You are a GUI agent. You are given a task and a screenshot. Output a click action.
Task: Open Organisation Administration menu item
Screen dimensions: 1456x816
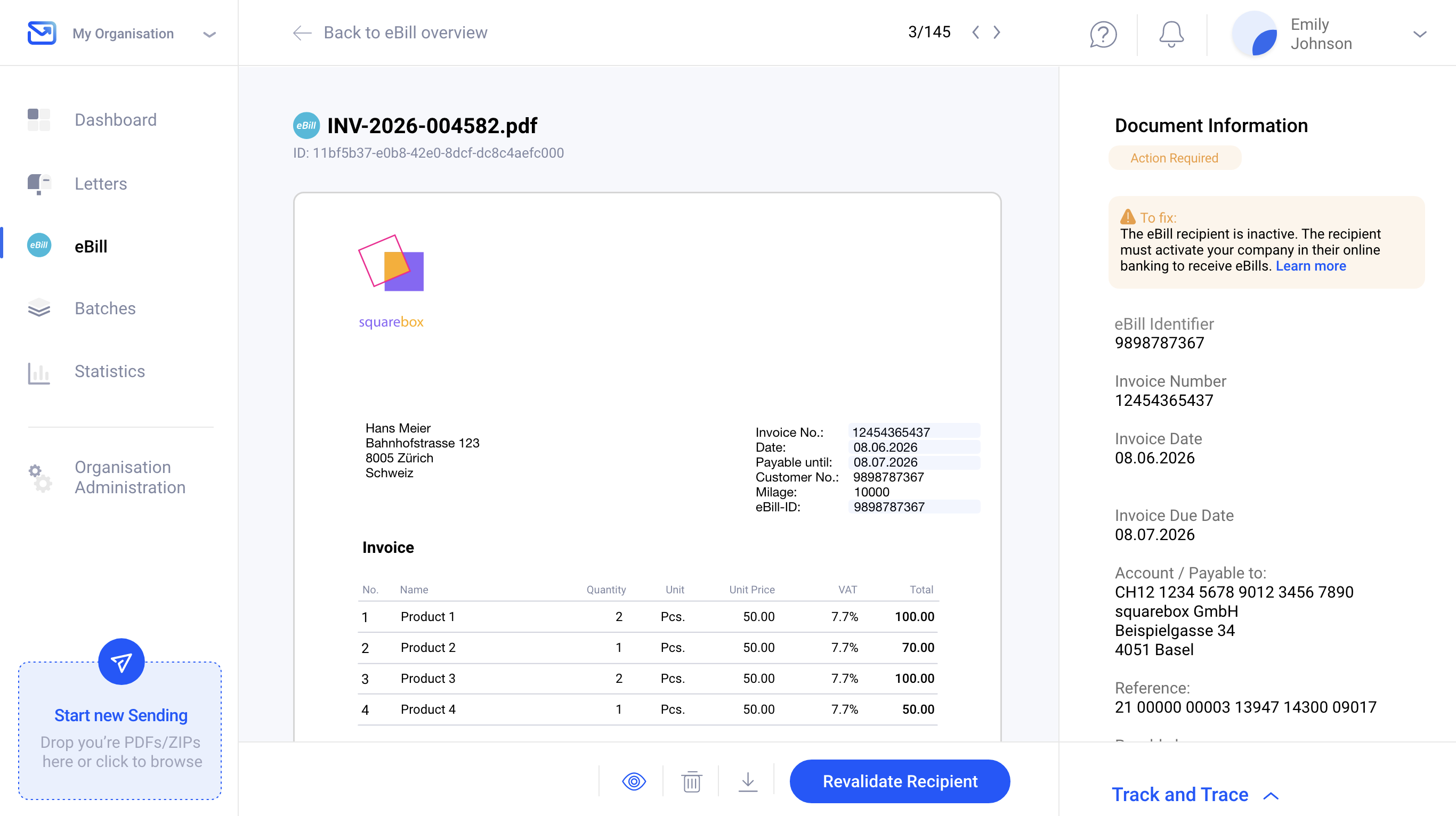pos(130,477)
